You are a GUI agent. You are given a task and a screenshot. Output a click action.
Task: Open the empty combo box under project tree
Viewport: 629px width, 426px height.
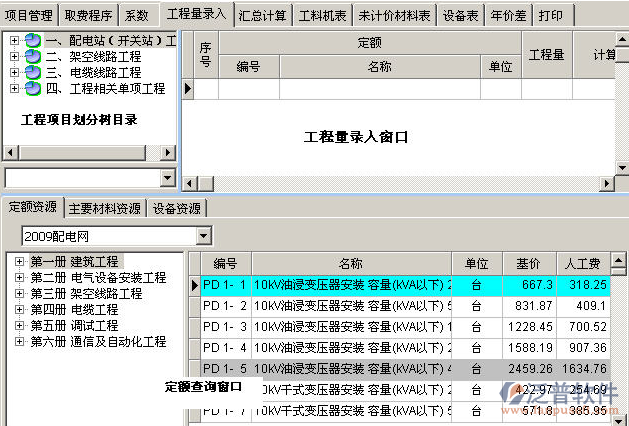point(167,177)
